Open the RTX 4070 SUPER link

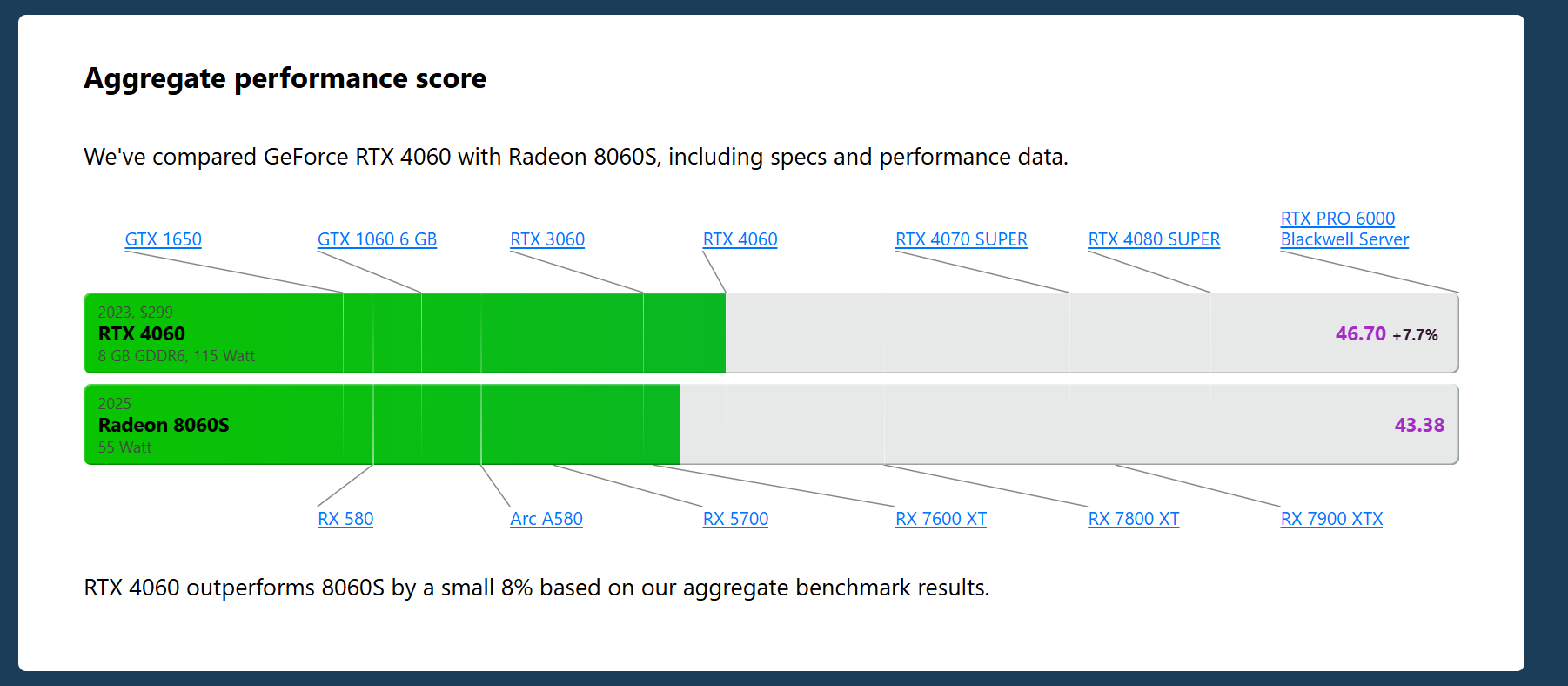961,239
